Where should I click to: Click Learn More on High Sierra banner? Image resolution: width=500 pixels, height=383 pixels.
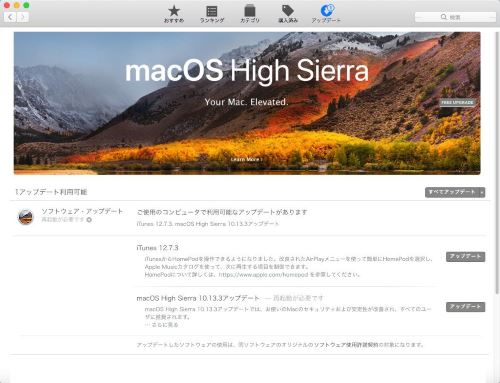[246, 159]
